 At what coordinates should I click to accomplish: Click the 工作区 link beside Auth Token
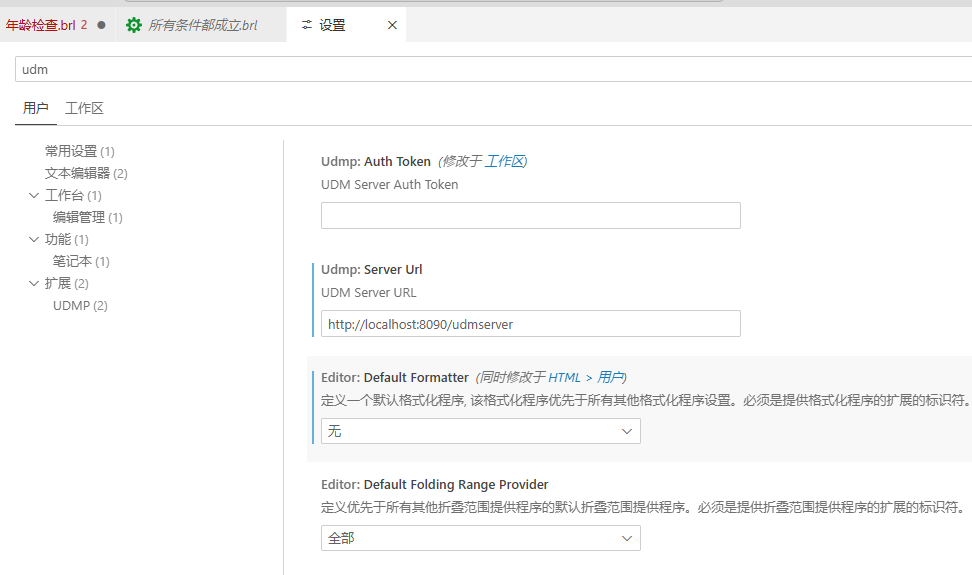(x=505, y=161)
